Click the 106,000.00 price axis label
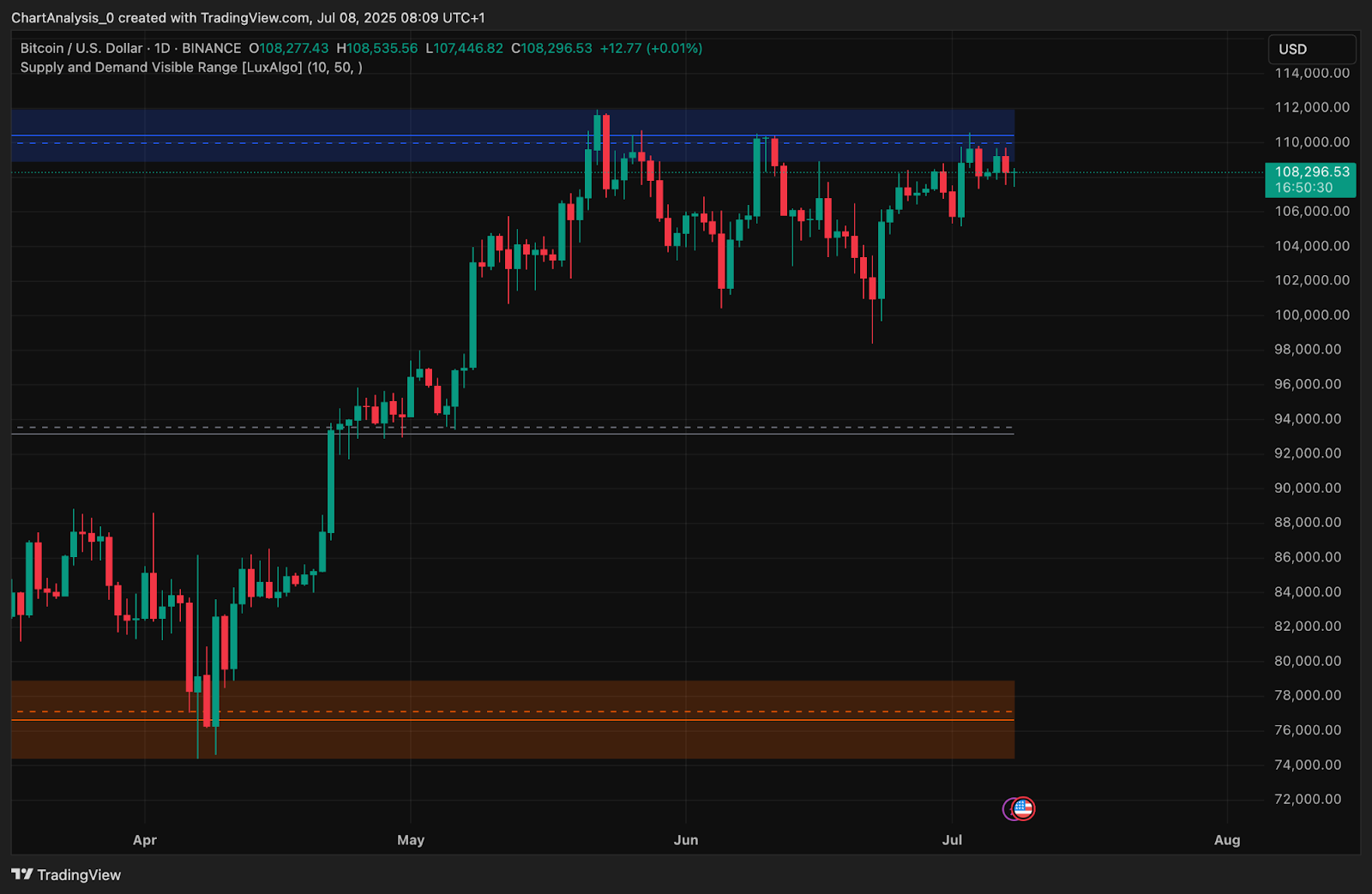 pos(1312,211)
